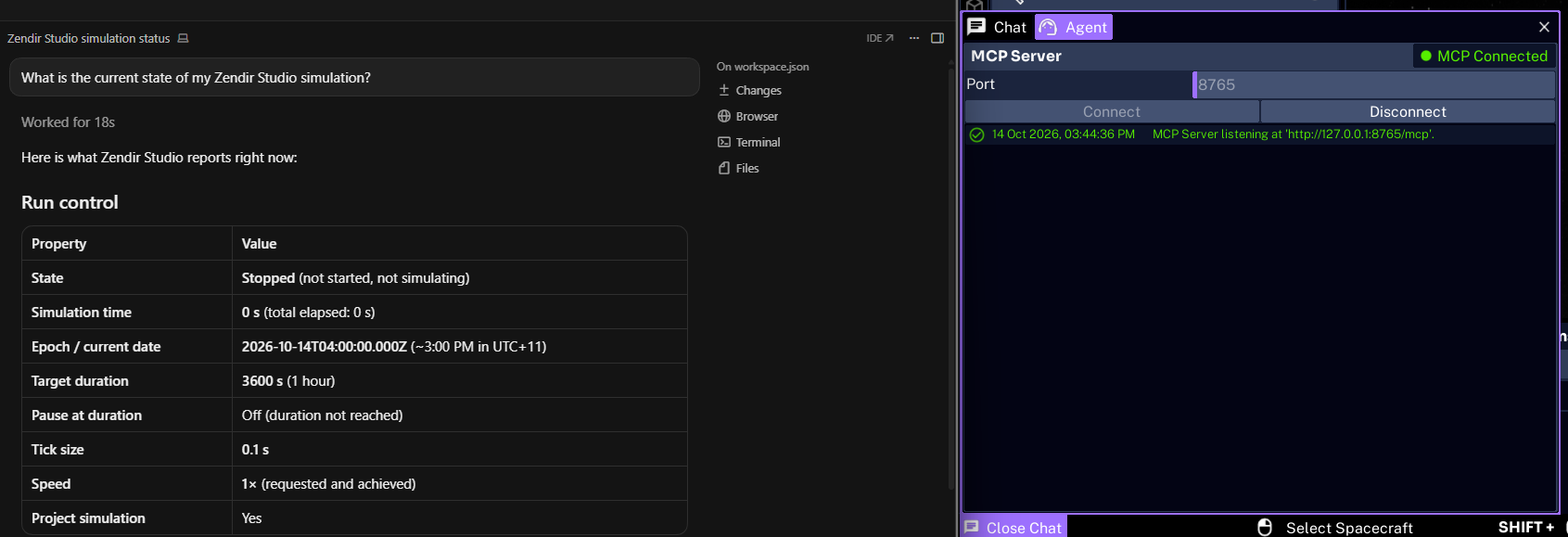Screen dimensions: 1568x537
Task: Toggle the side panel layout icon
Action: coord(937,38)
